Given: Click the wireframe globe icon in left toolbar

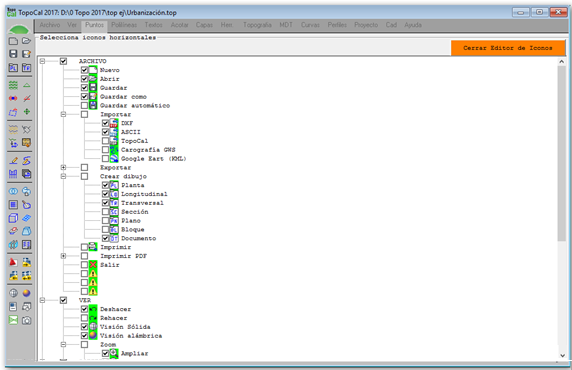Looking at the screenshot, I should [x=13, y=293].
